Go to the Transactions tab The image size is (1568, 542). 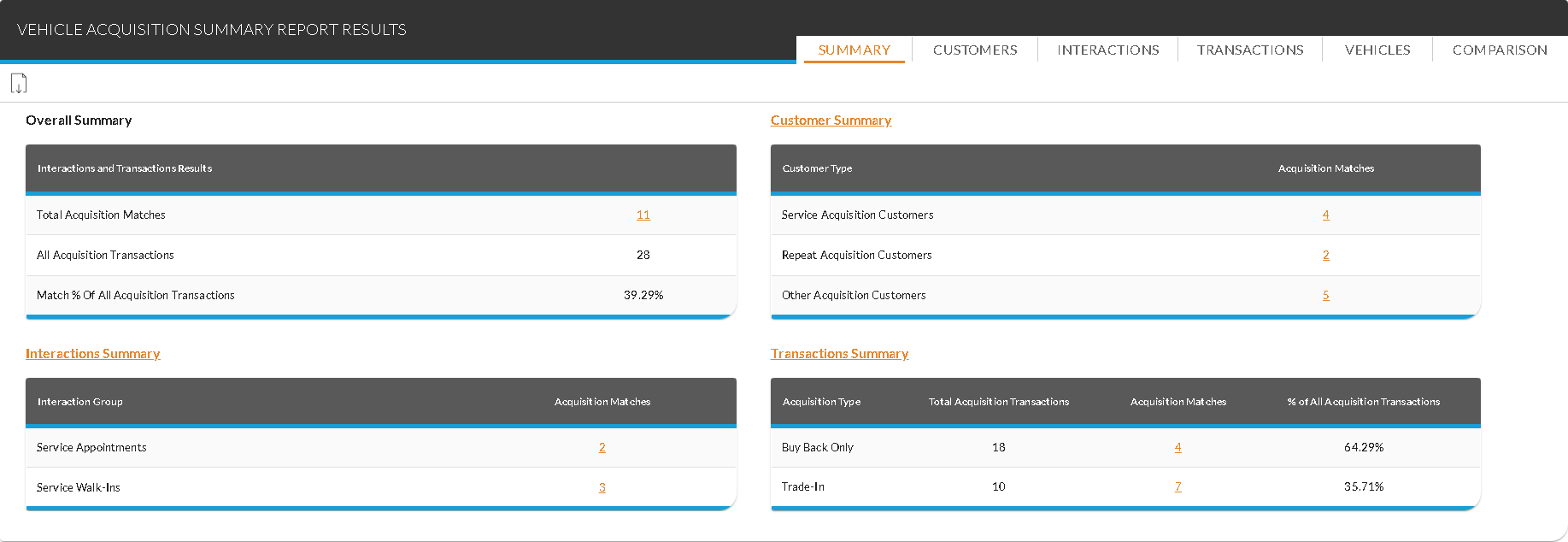click(x=1249, y=50)
